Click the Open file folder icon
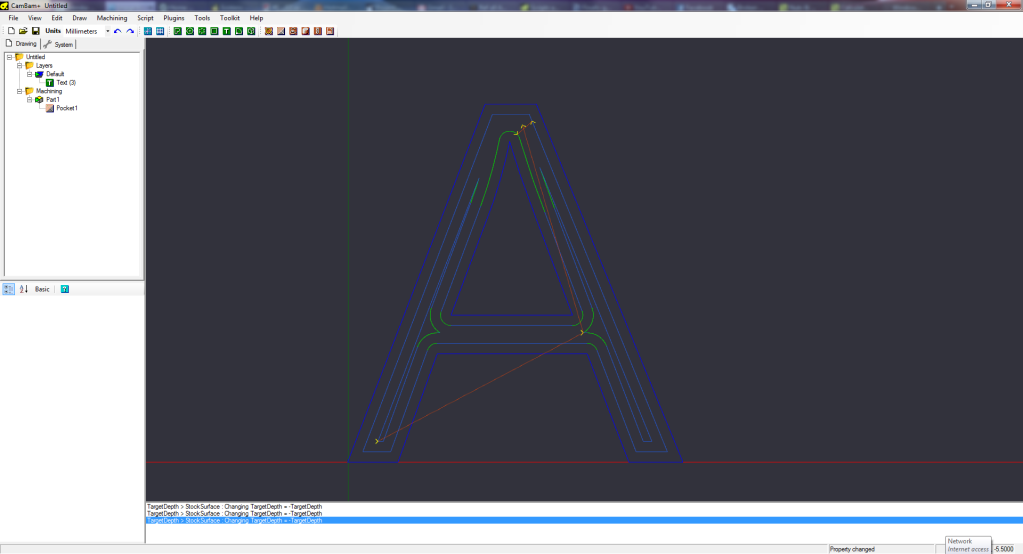 point(23,31)
